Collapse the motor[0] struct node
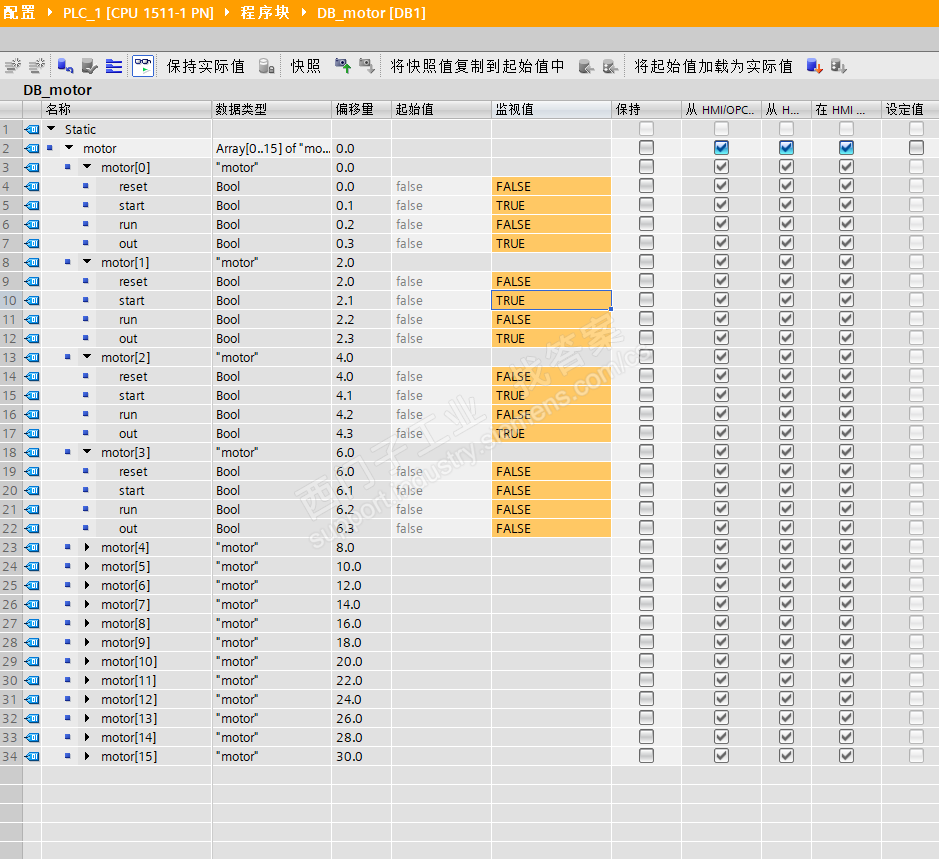The width and height of the screenshot is (939, 859). coord(87,167)
